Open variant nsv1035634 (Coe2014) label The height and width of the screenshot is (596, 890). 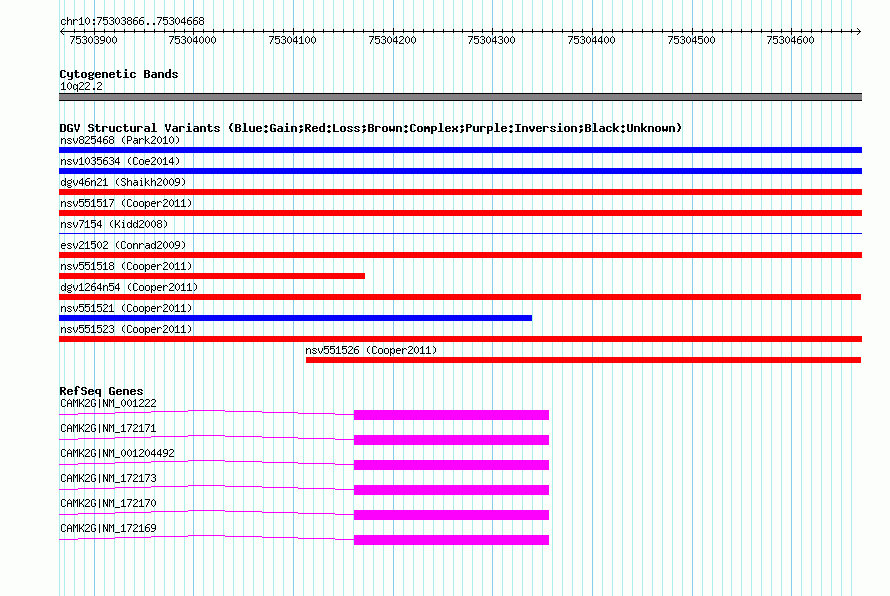[120, 161]
